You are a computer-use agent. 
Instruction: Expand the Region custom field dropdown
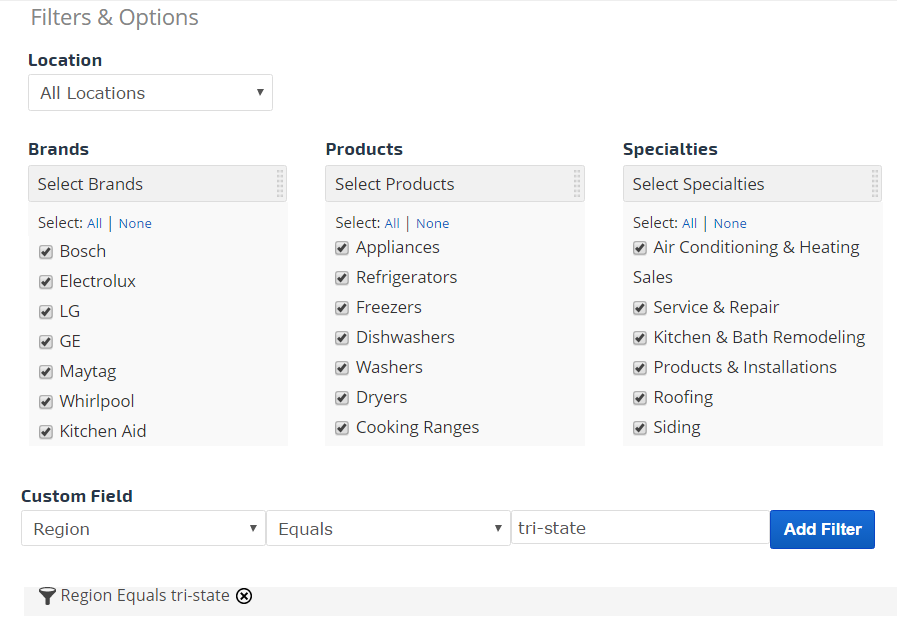[x=143, y=529]
